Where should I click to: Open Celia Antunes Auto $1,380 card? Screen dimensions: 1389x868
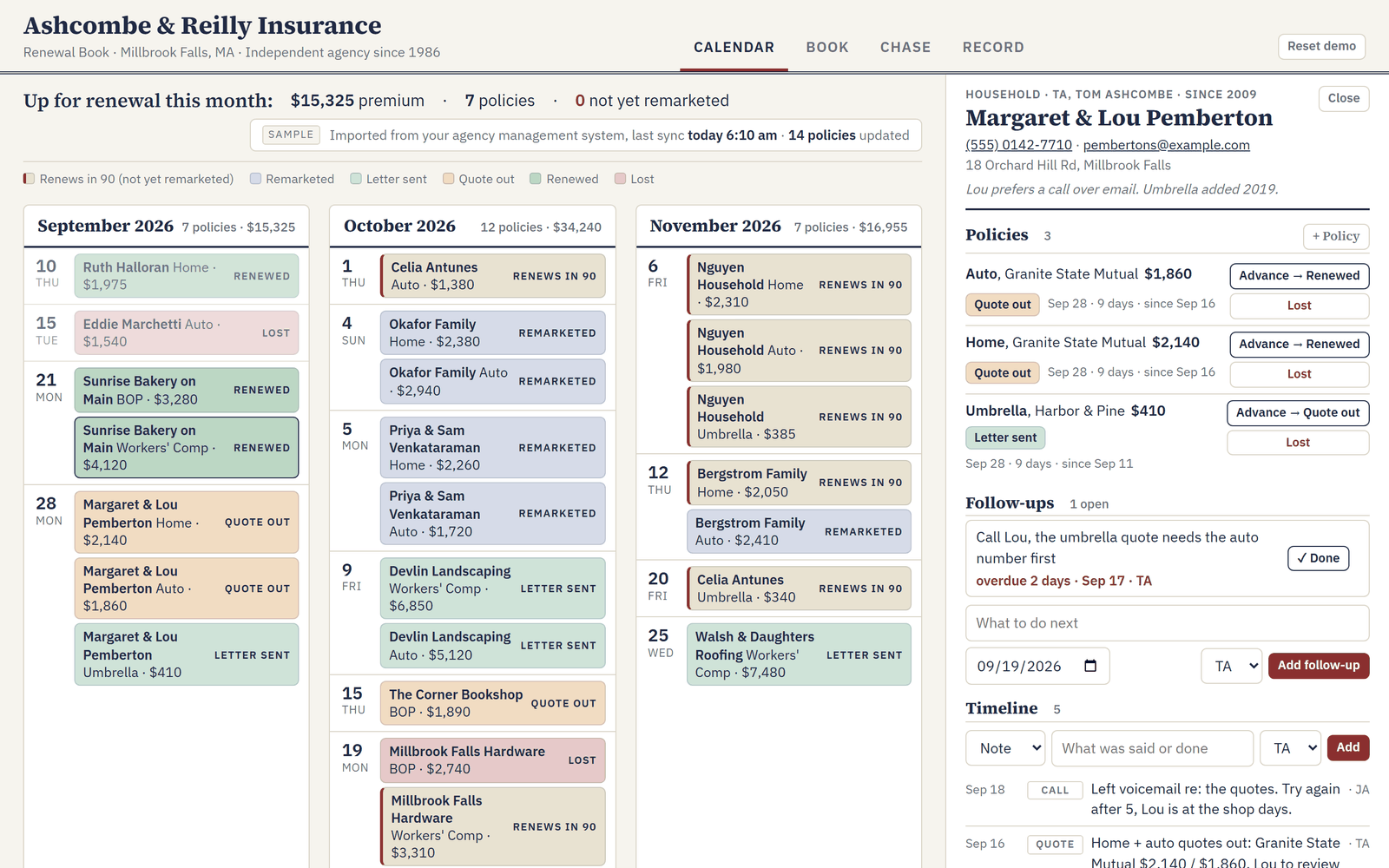[x=492, y=276]
